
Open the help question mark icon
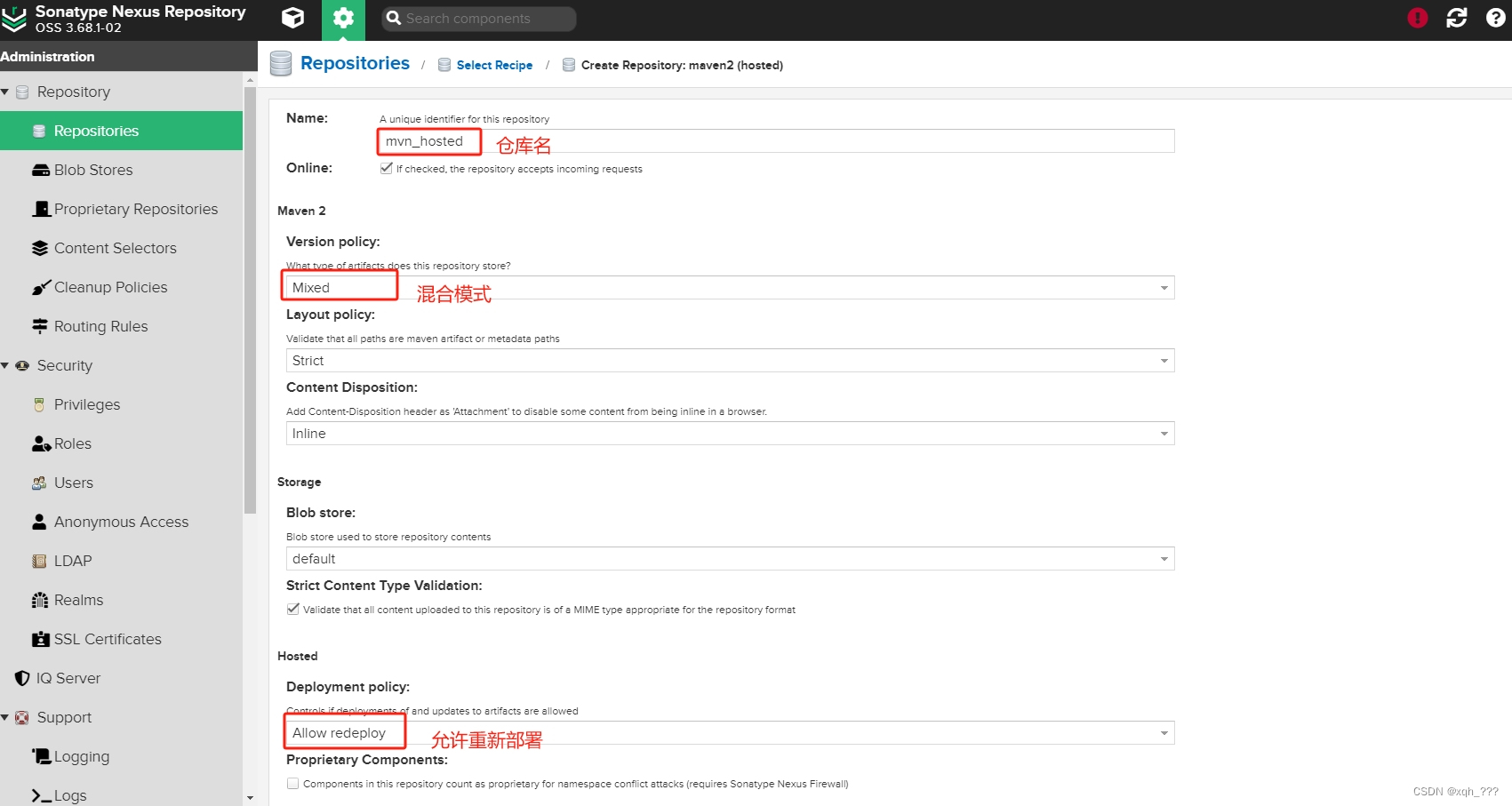(1496, 18)
